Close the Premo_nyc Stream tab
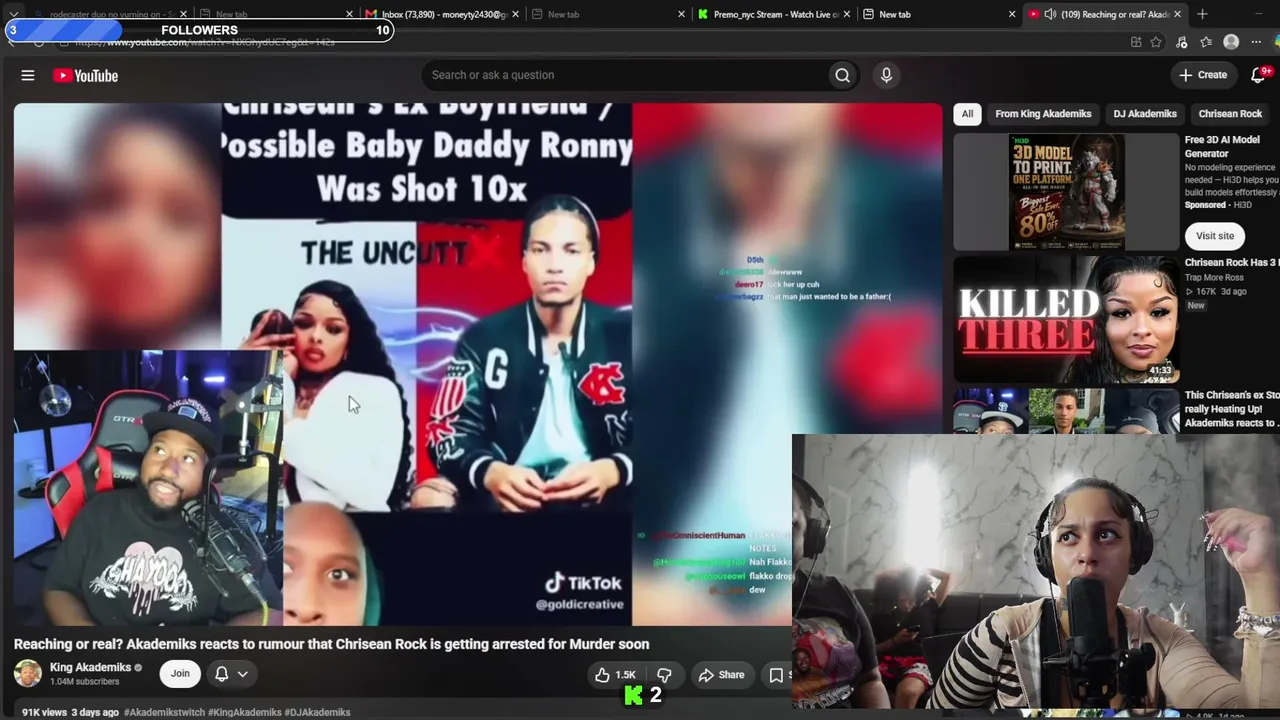This screenshot has height=720, width=1280. (847, 14)
